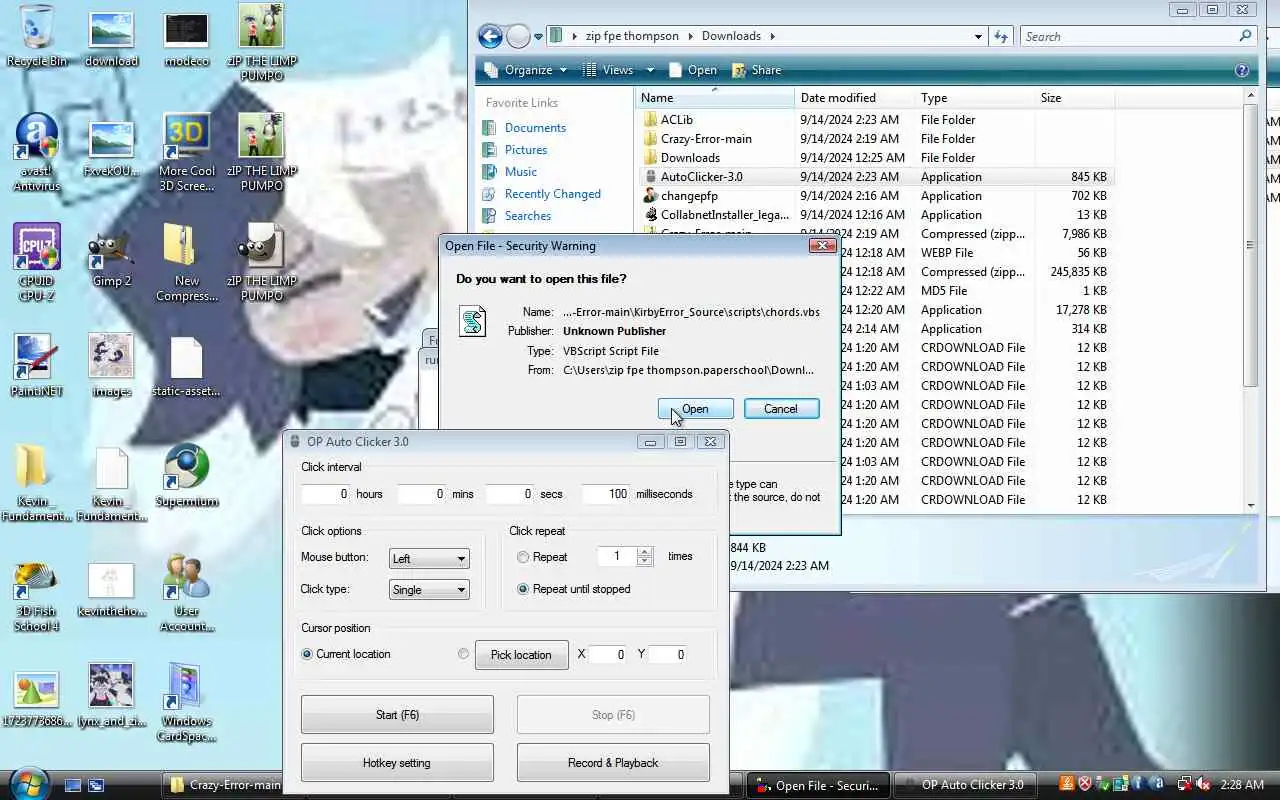Click the Explorer address bar refresh button

(x=1001, y=37)
